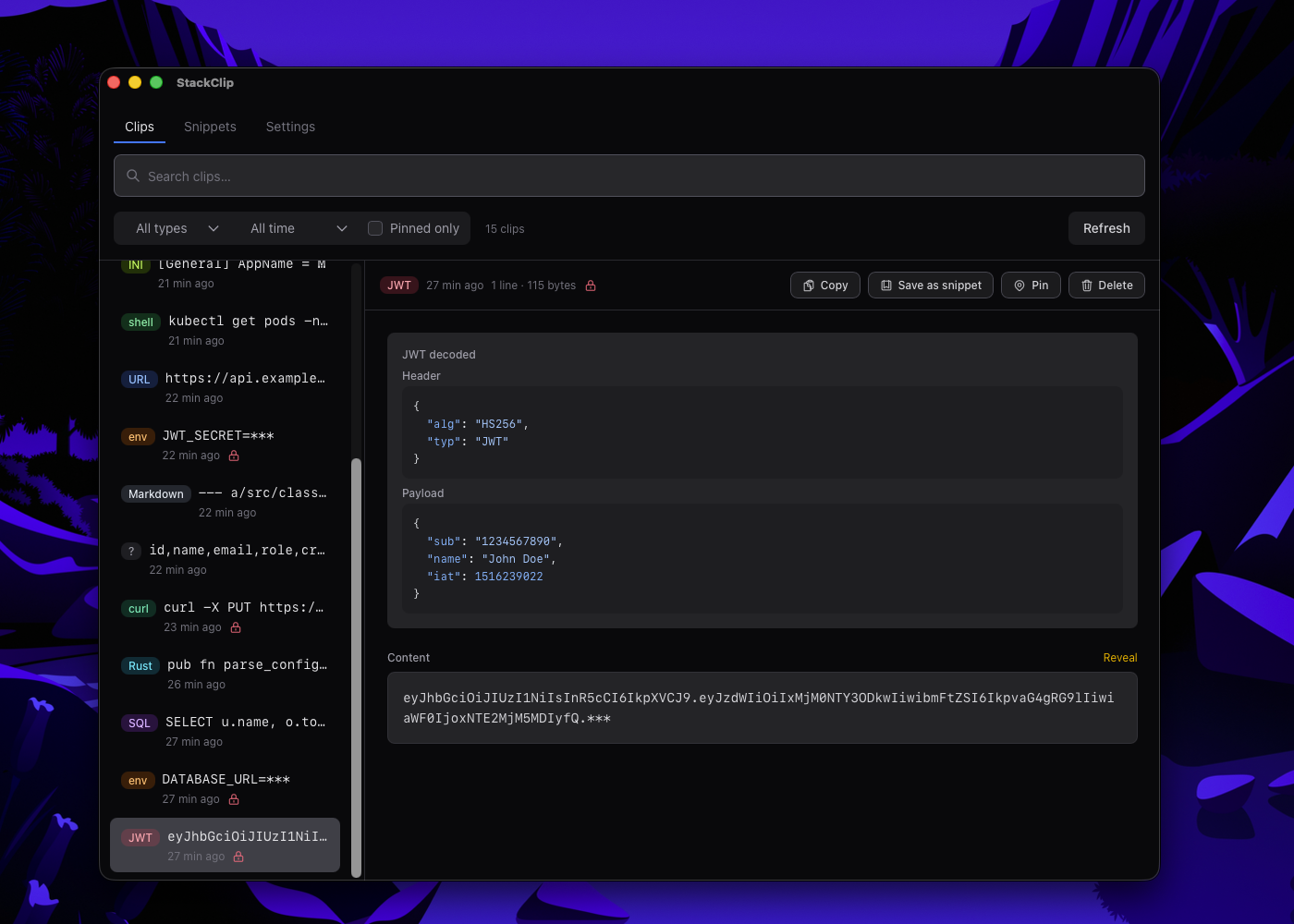The image size is (1294, 924).
Task: Click the SQL badge on the SELECT clip
Action: (x=139, y=723)
